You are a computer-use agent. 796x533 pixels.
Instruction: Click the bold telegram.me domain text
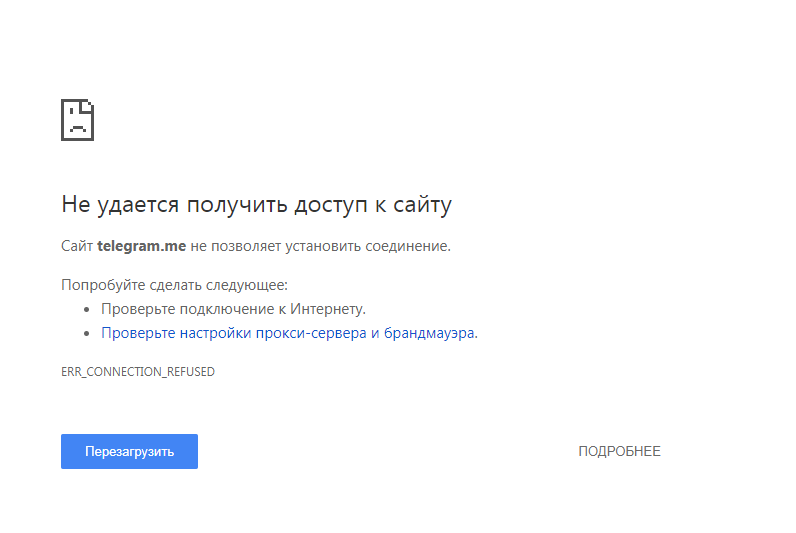point(141,245)
